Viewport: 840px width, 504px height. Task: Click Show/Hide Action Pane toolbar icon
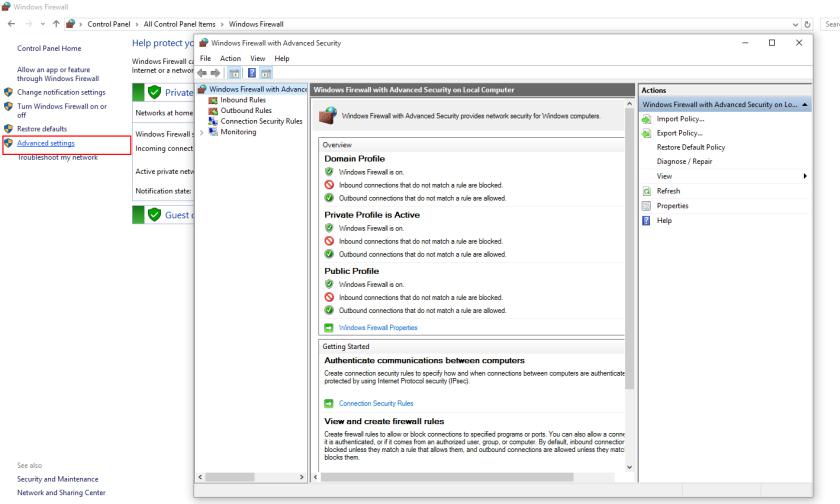(266, 73)
